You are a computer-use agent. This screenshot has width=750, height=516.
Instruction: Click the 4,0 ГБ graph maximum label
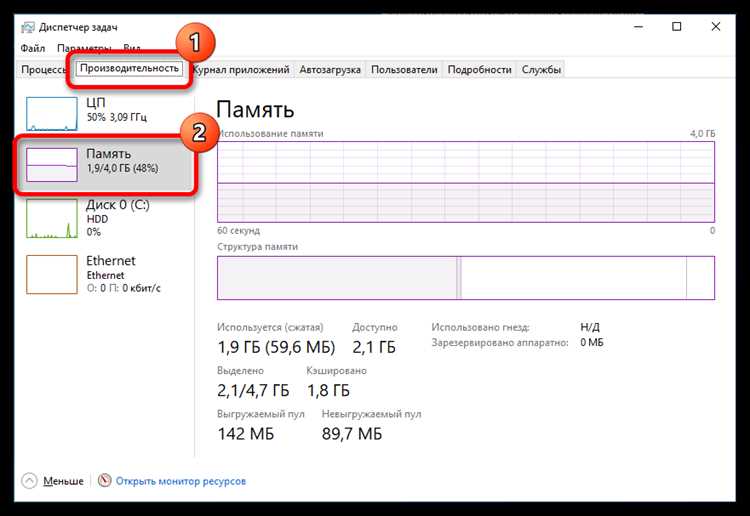pos(702,134)
